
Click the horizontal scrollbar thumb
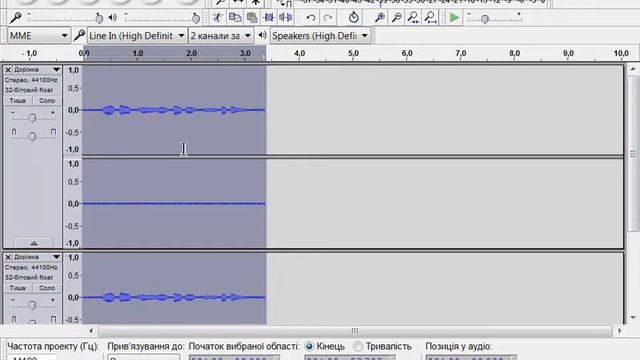click(355, 331)
